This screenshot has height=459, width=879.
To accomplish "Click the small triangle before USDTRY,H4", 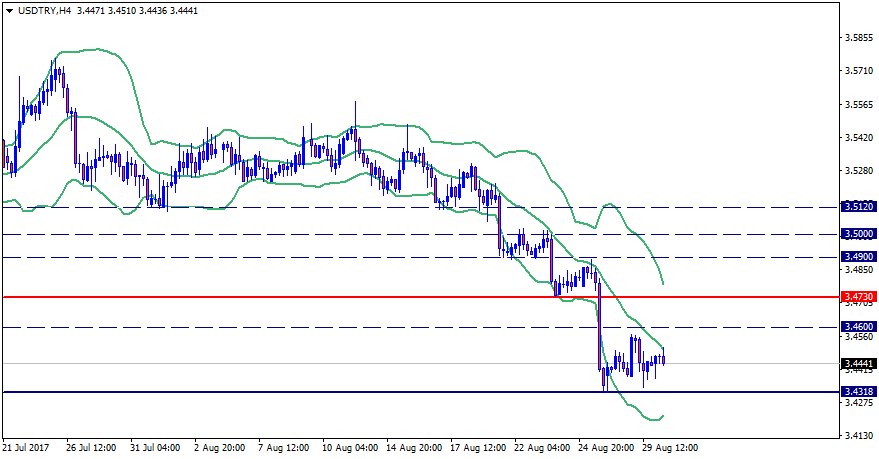I will [x=9, y=10].
